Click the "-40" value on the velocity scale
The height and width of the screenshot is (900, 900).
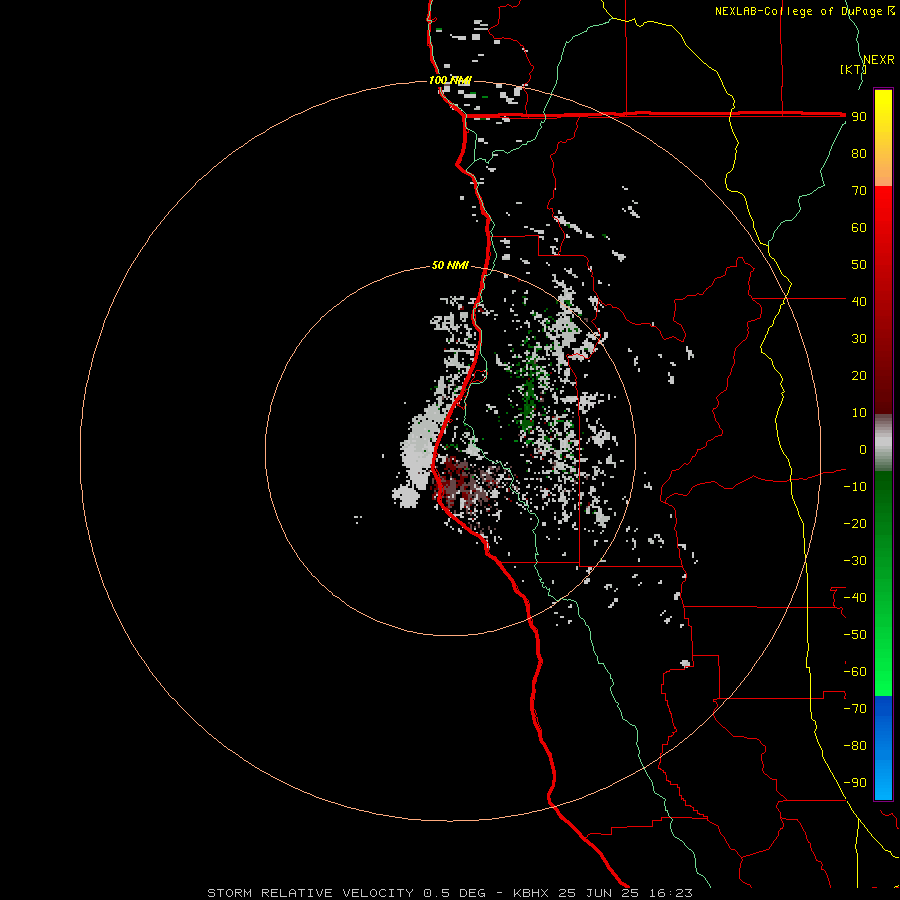coord(855,598)
